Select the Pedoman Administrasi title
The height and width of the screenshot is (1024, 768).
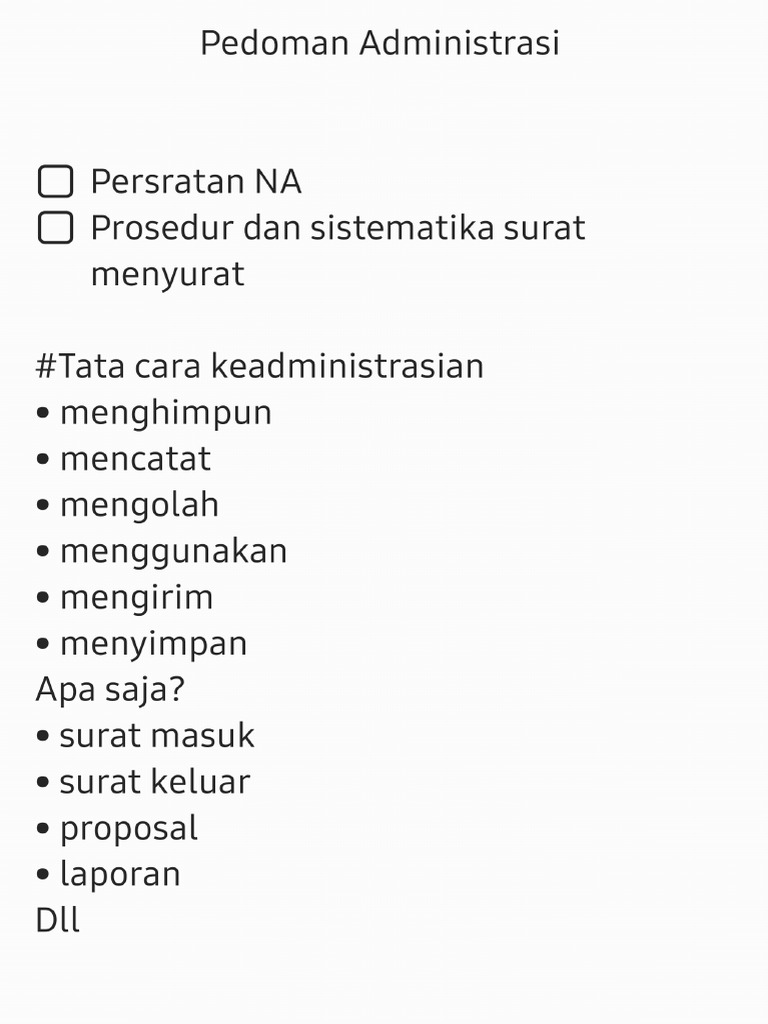[x=380, y=43]
